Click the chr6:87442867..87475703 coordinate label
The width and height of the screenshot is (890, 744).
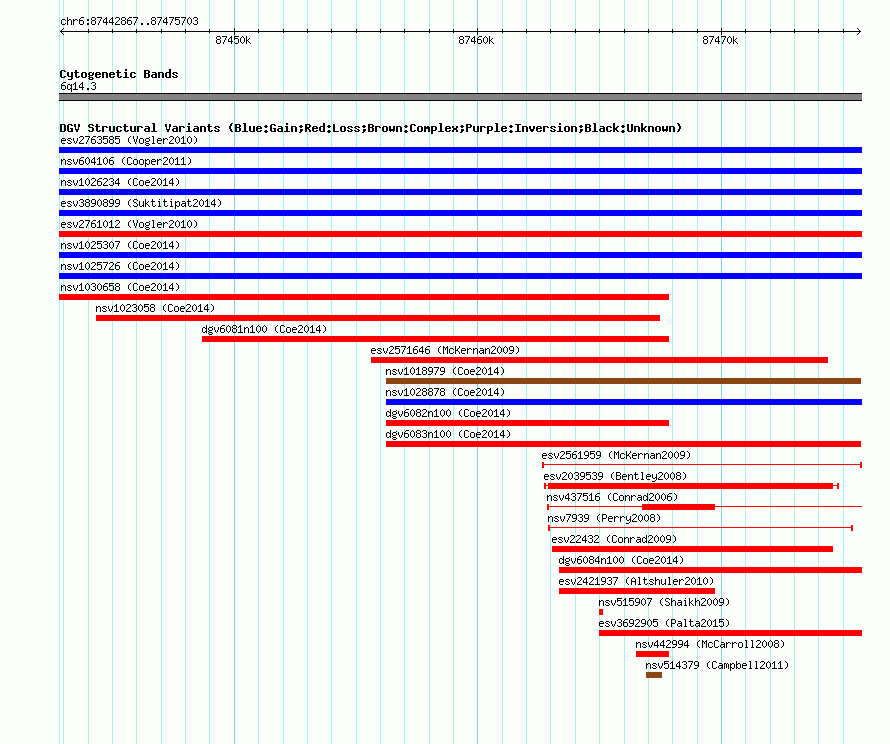click(129, 21)
